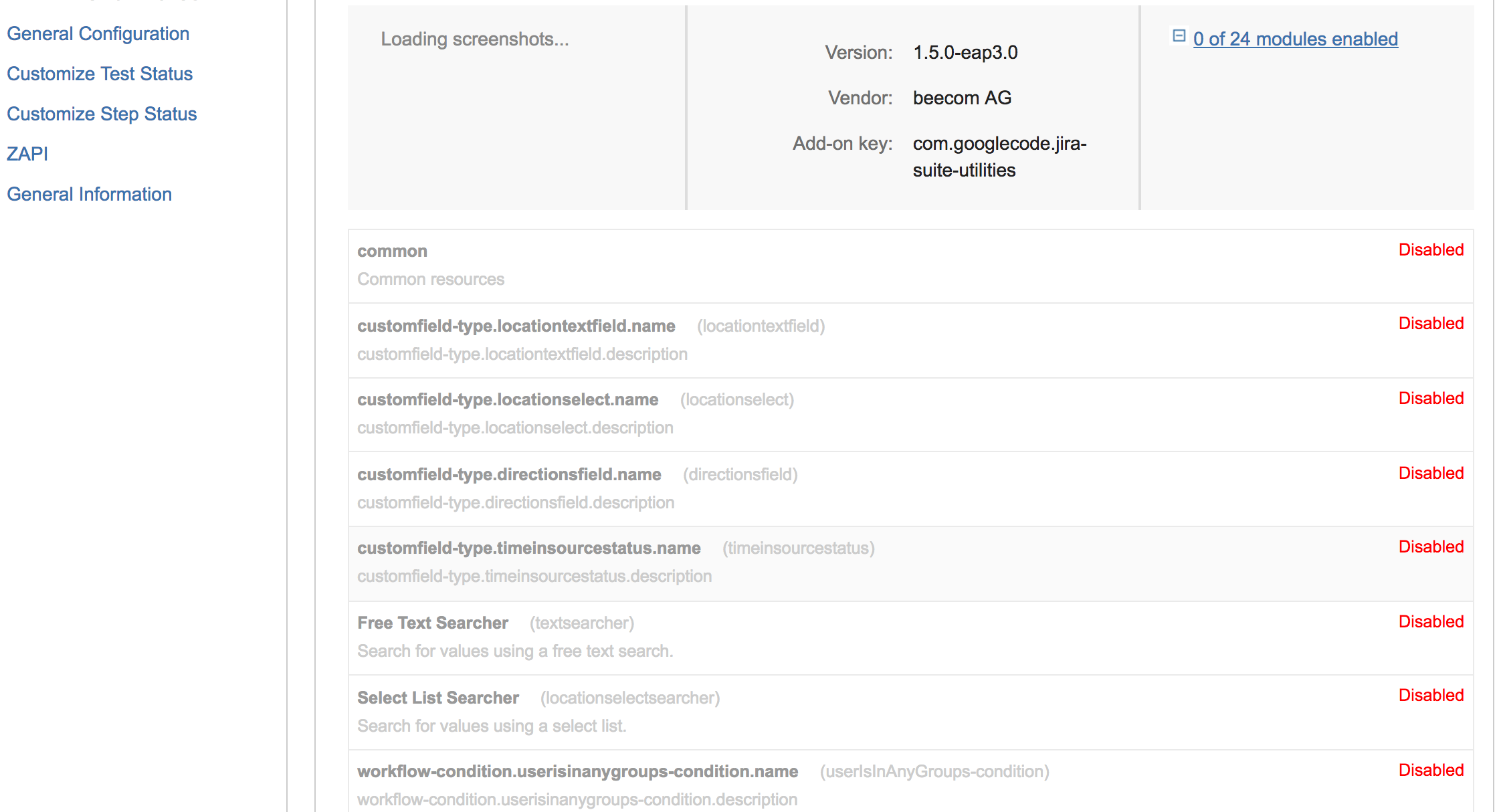
Task: Select the ZAPI sidebar link
Action: pos(27,154)
